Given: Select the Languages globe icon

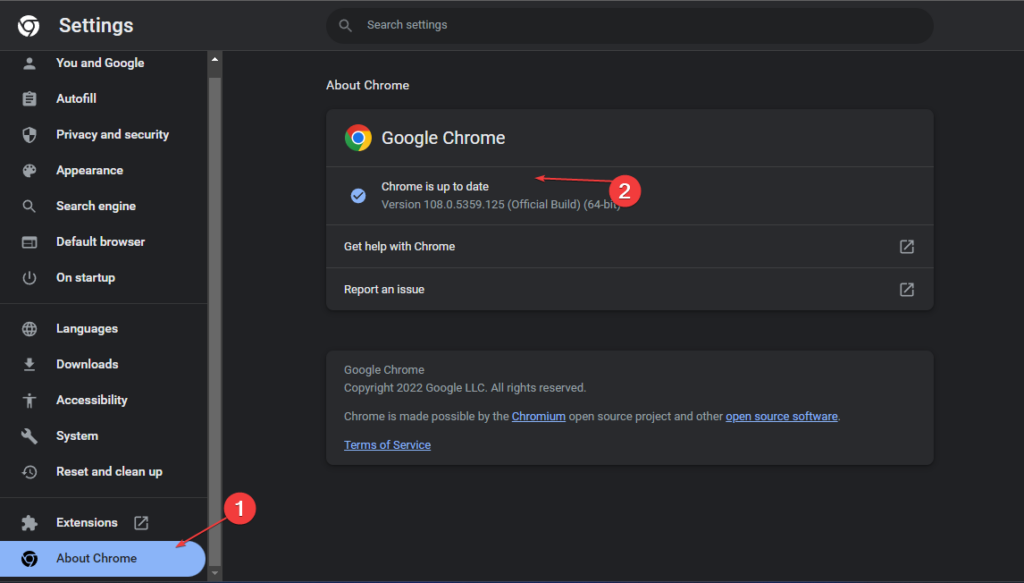Looking at the screenshot, I should (x=29, y=329).
